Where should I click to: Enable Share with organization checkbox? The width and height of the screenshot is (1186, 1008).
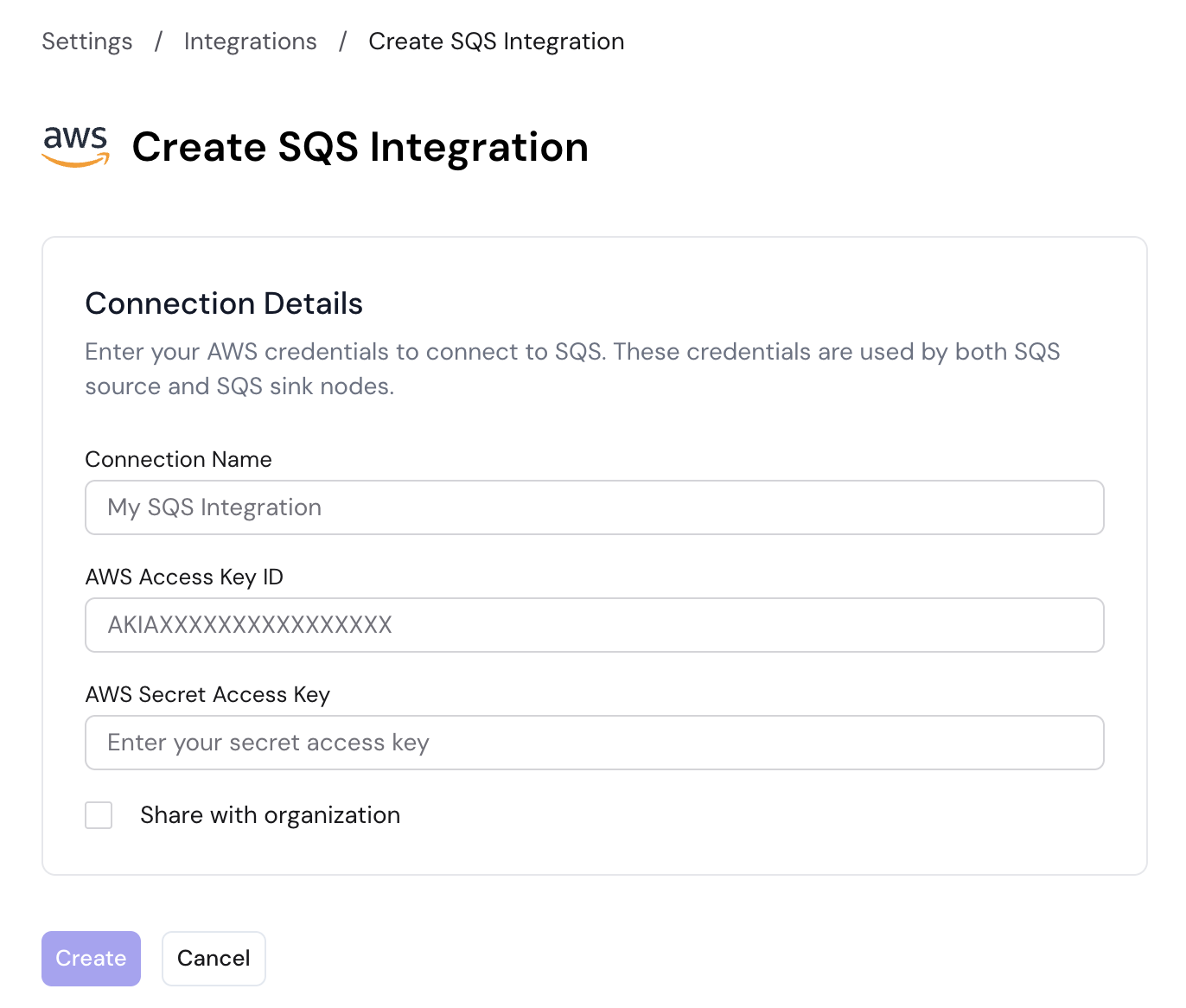(99, 815)
